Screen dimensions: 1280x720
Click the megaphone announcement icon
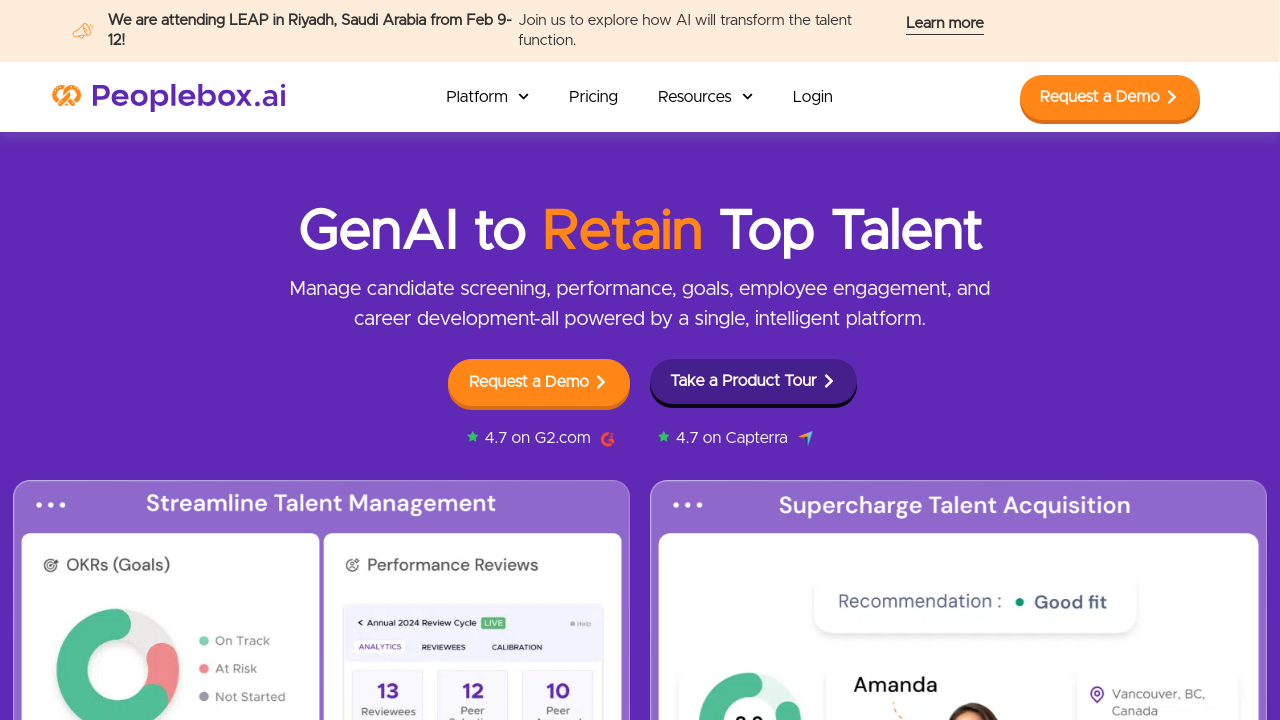[83, 31]
